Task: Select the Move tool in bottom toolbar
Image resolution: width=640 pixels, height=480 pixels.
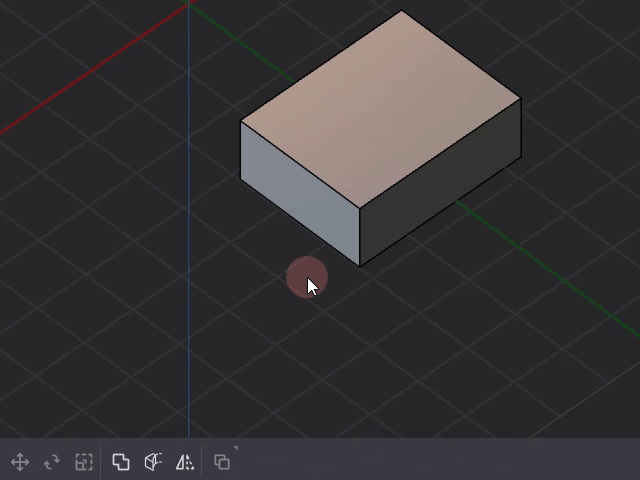Action: 20,462
